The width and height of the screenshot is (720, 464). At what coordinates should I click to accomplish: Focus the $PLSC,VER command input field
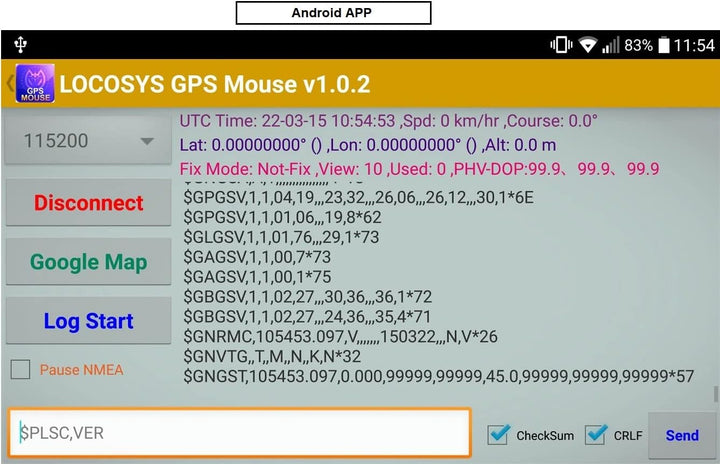(x=240, y=433)
